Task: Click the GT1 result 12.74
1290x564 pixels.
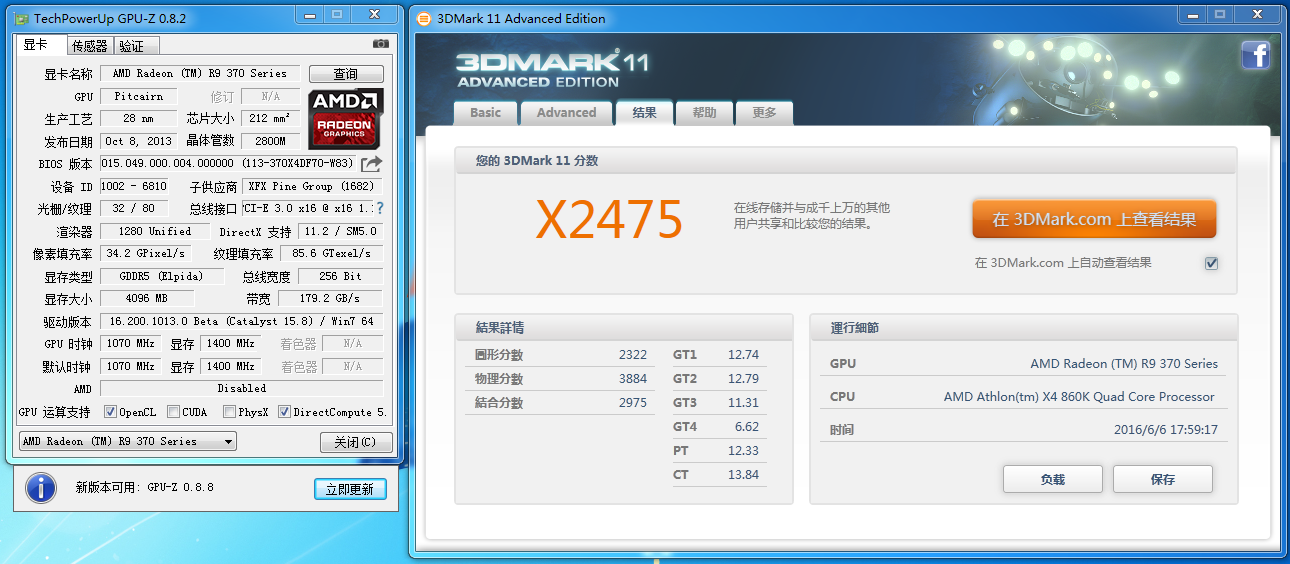Action: pos(744,355)
